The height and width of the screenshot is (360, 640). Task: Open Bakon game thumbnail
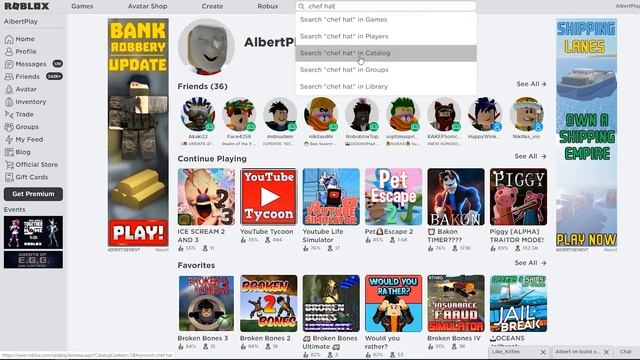(456, 197)
